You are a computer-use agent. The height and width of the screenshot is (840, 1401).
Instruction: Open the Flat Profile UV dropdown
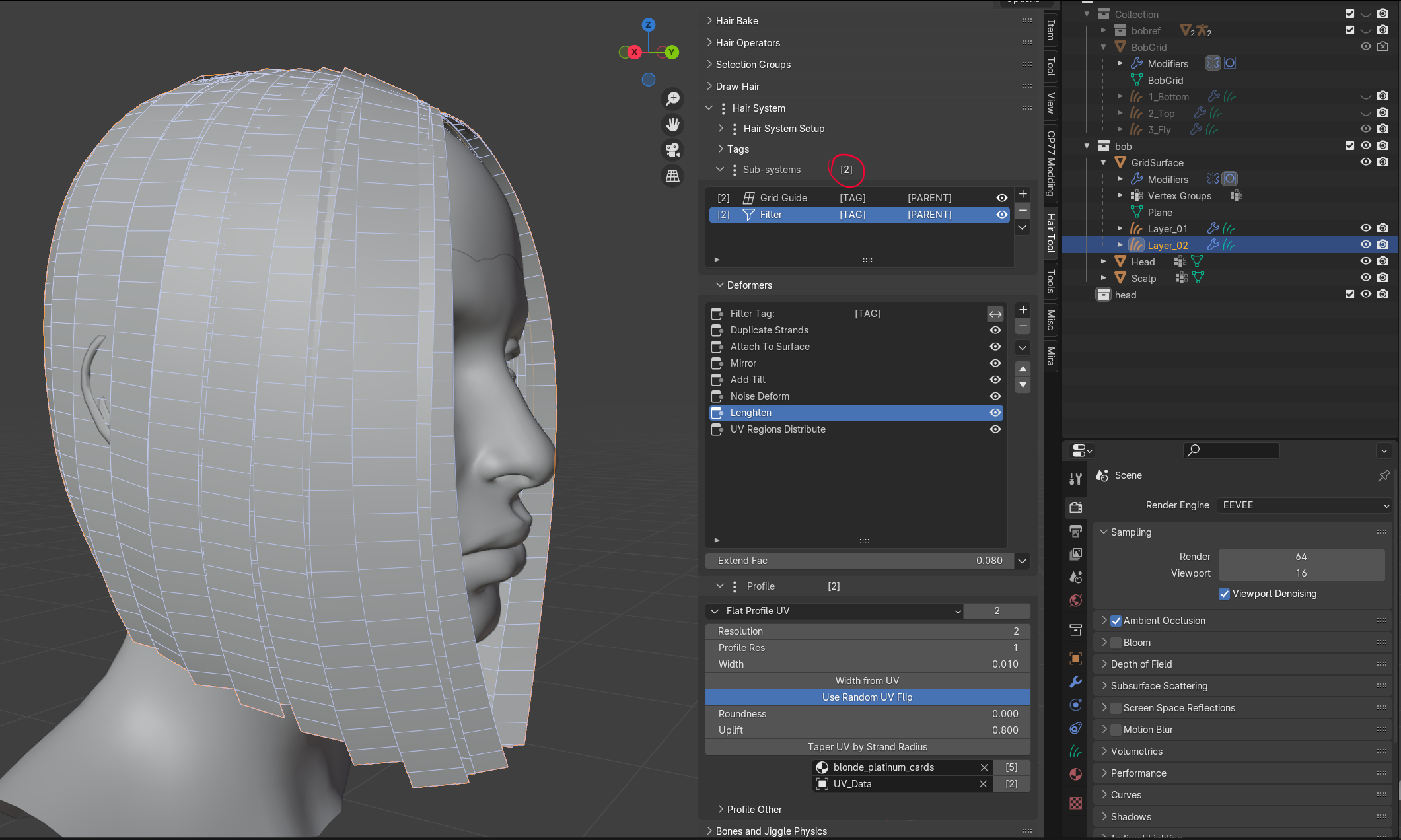click(x=834, y=611)
